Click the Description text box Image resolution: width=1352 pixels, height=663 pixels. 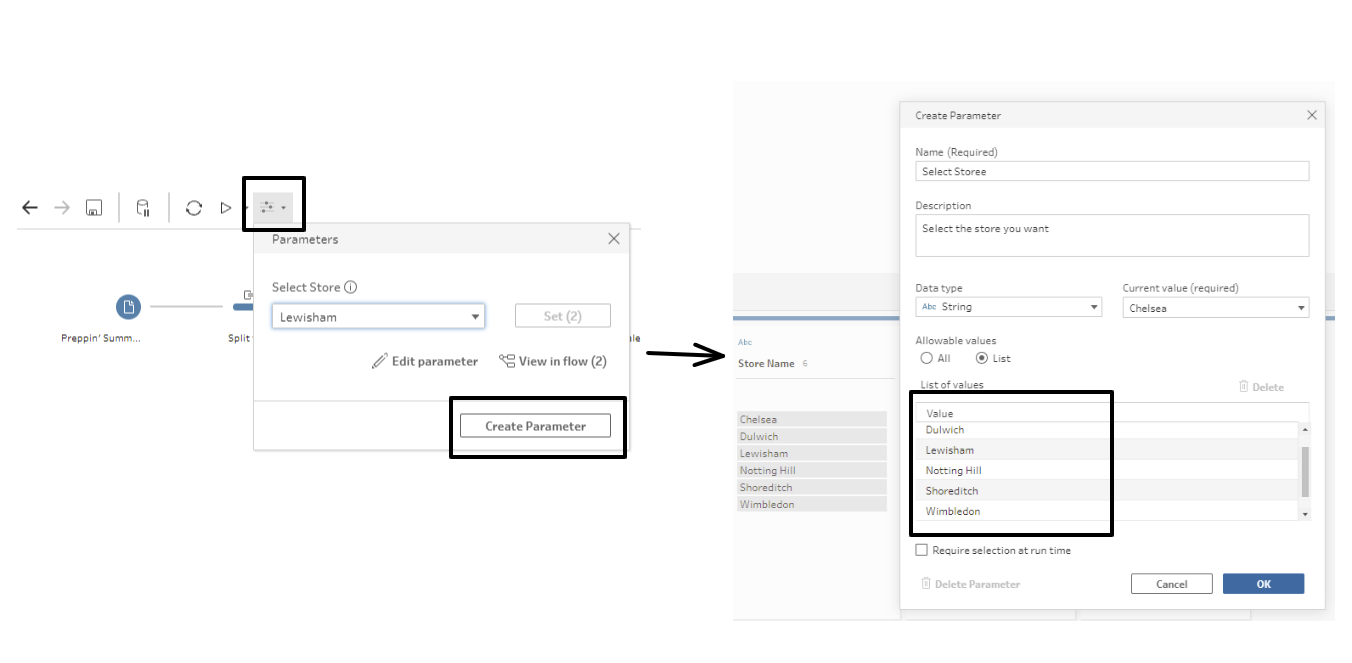point(1112,235)
